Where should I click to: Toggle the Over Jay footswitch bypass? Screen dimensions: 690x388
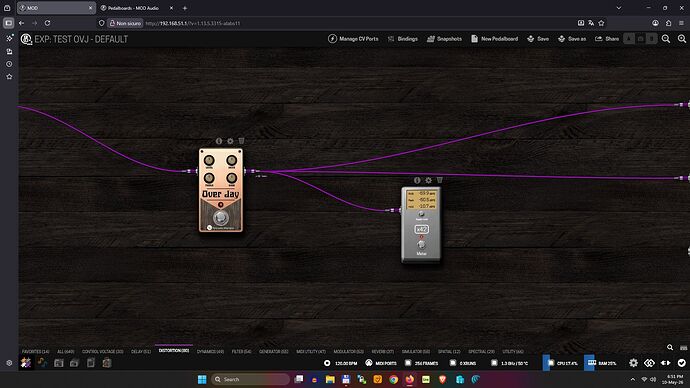click(x=220, y=217)
